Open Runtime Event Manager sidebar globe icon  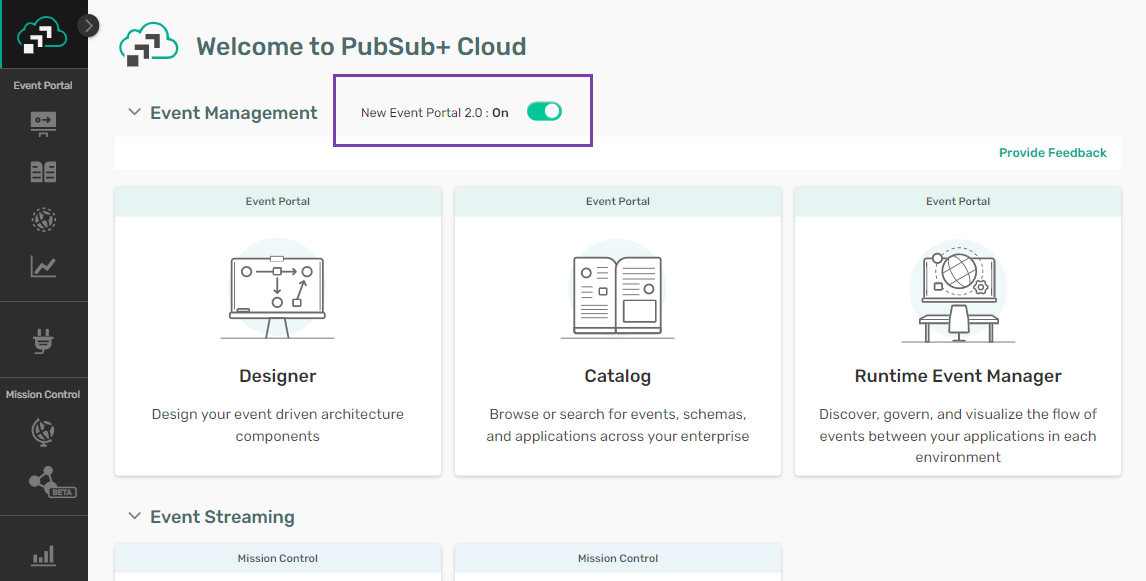pos(43,219)
